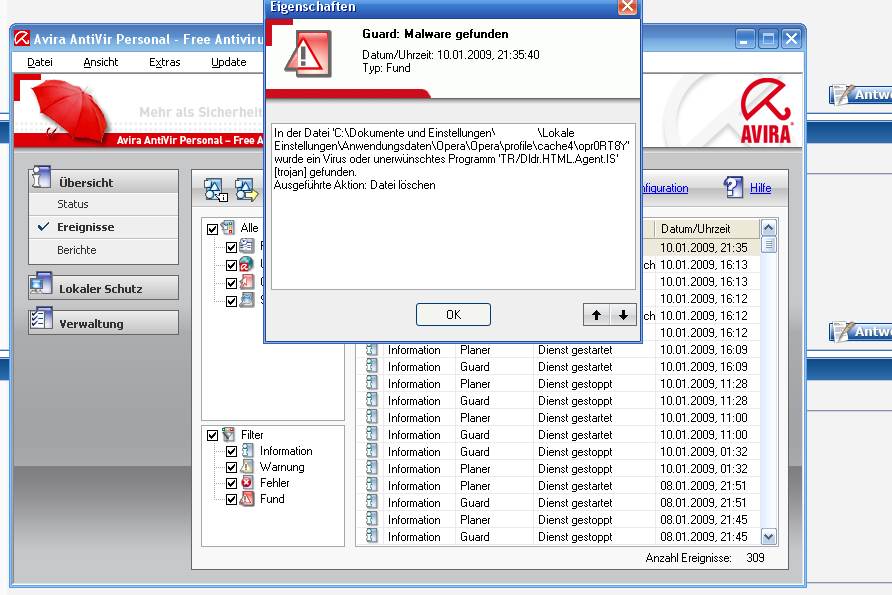Click the previous event up-arrow button

pos(596,315)
